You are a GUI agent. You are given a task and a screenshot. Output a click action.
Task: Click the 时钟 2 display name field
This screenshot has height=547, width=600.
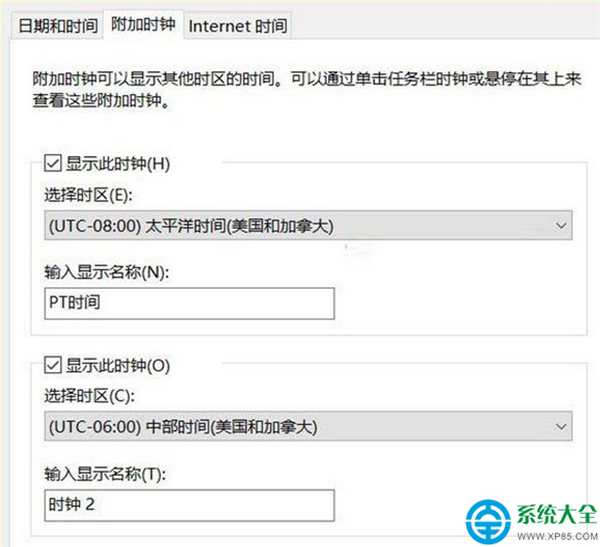tap(189, 505)
